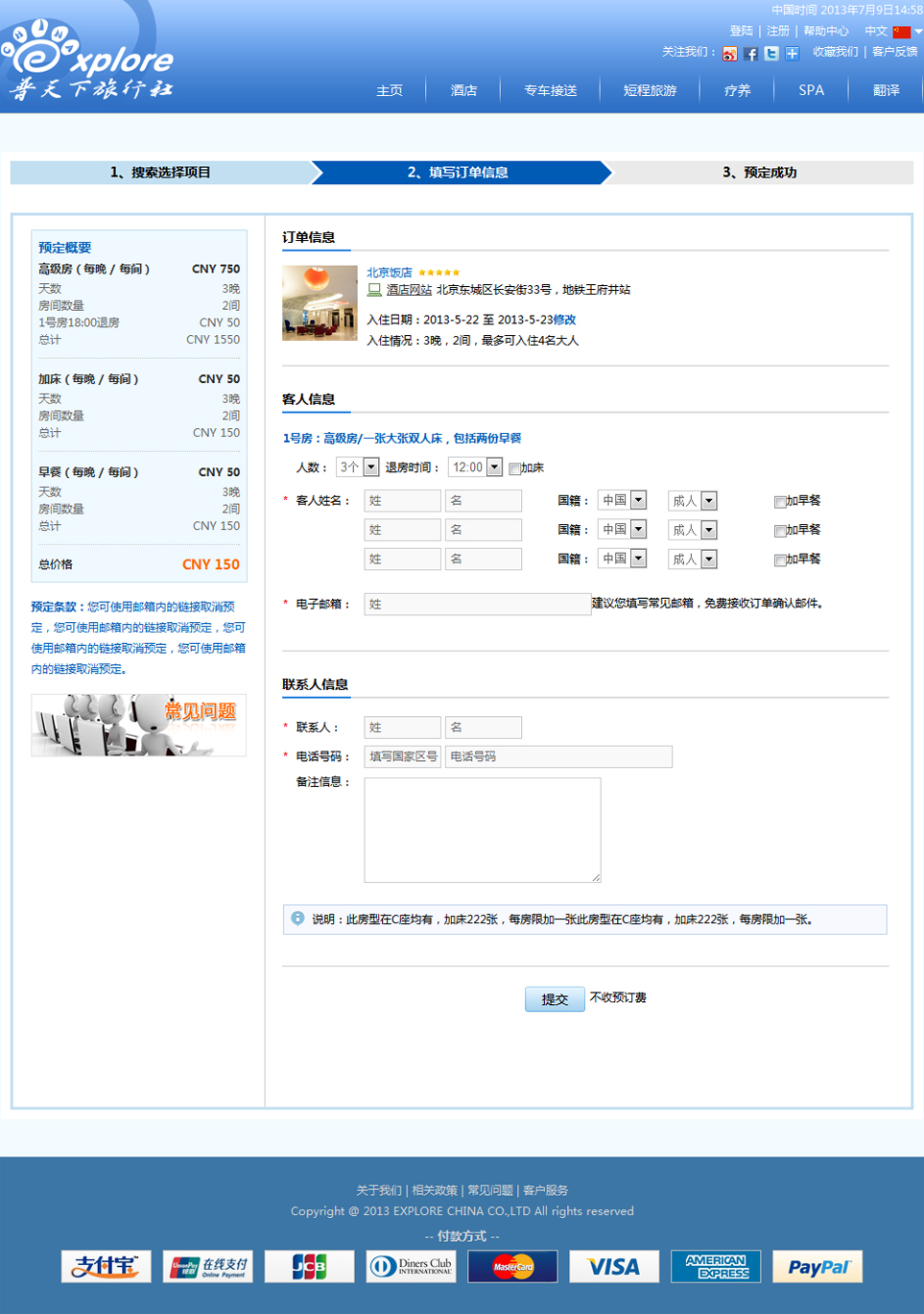Check 加早餐 for the third guest

[x=780, y=560]
